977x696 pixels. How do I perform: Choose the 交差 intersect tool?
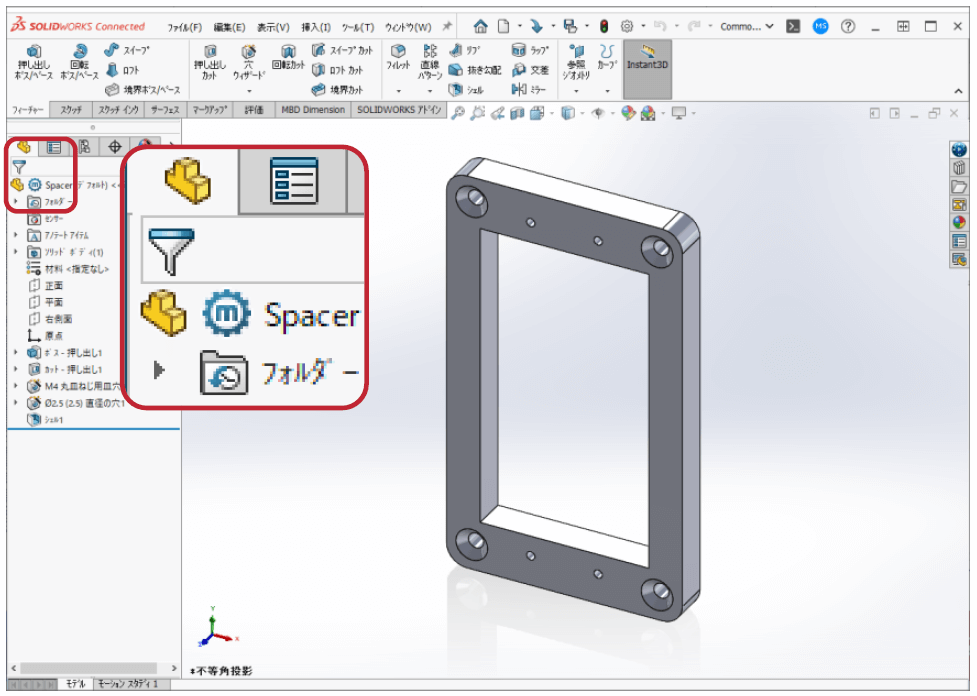coord(530,70)
